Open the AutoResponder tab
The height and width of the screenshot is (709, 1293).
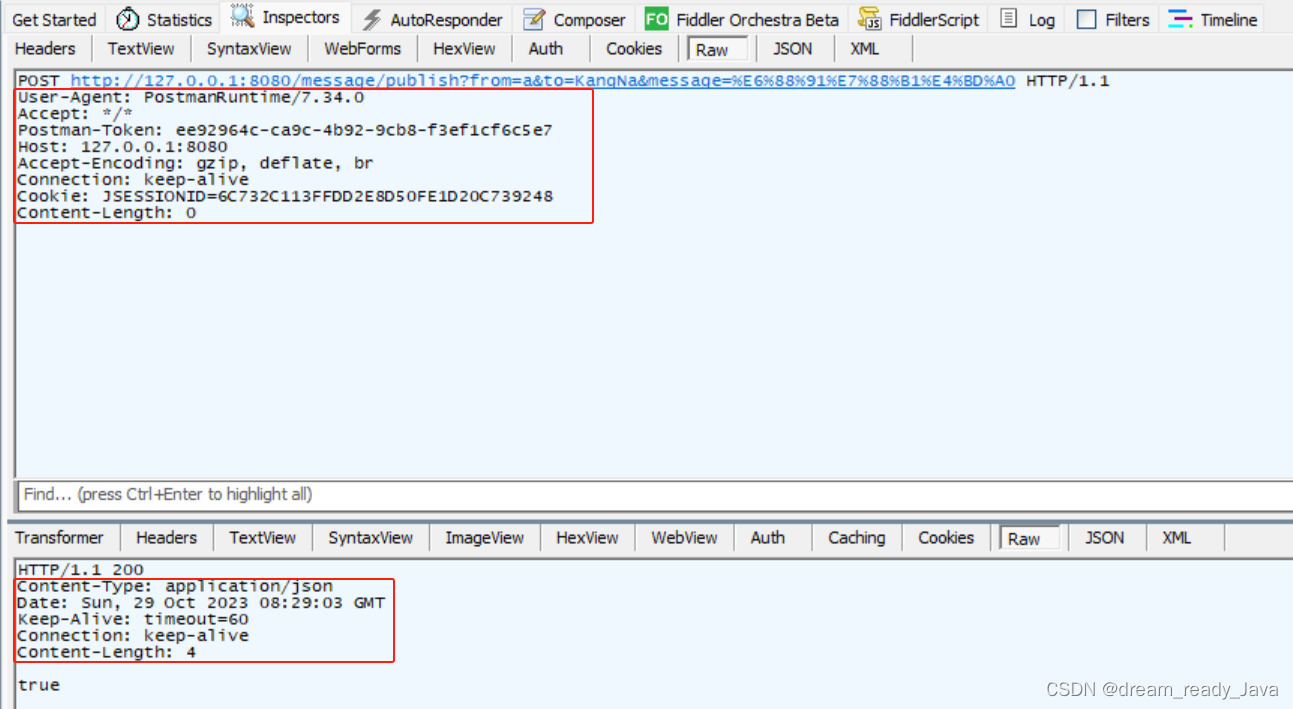click(433, 19)
